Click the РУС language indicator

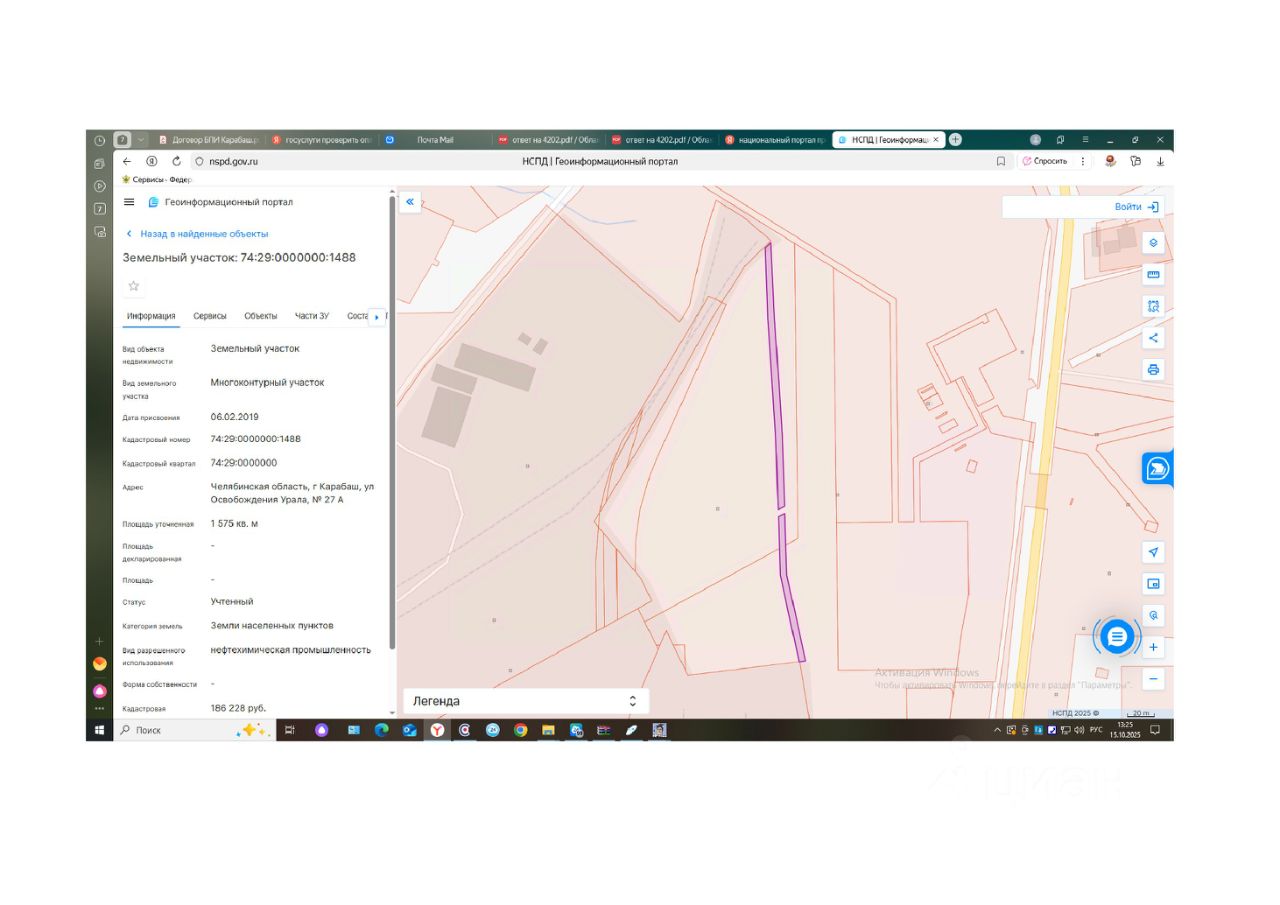point(1096,730)
